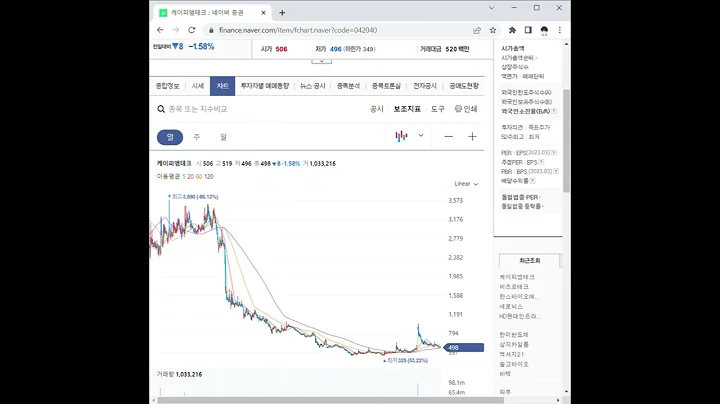Image resolution: width=720 pixels, height=404 pixels.
Task: Open the extensions puzzle icon
Action: (x=512, y=30)
